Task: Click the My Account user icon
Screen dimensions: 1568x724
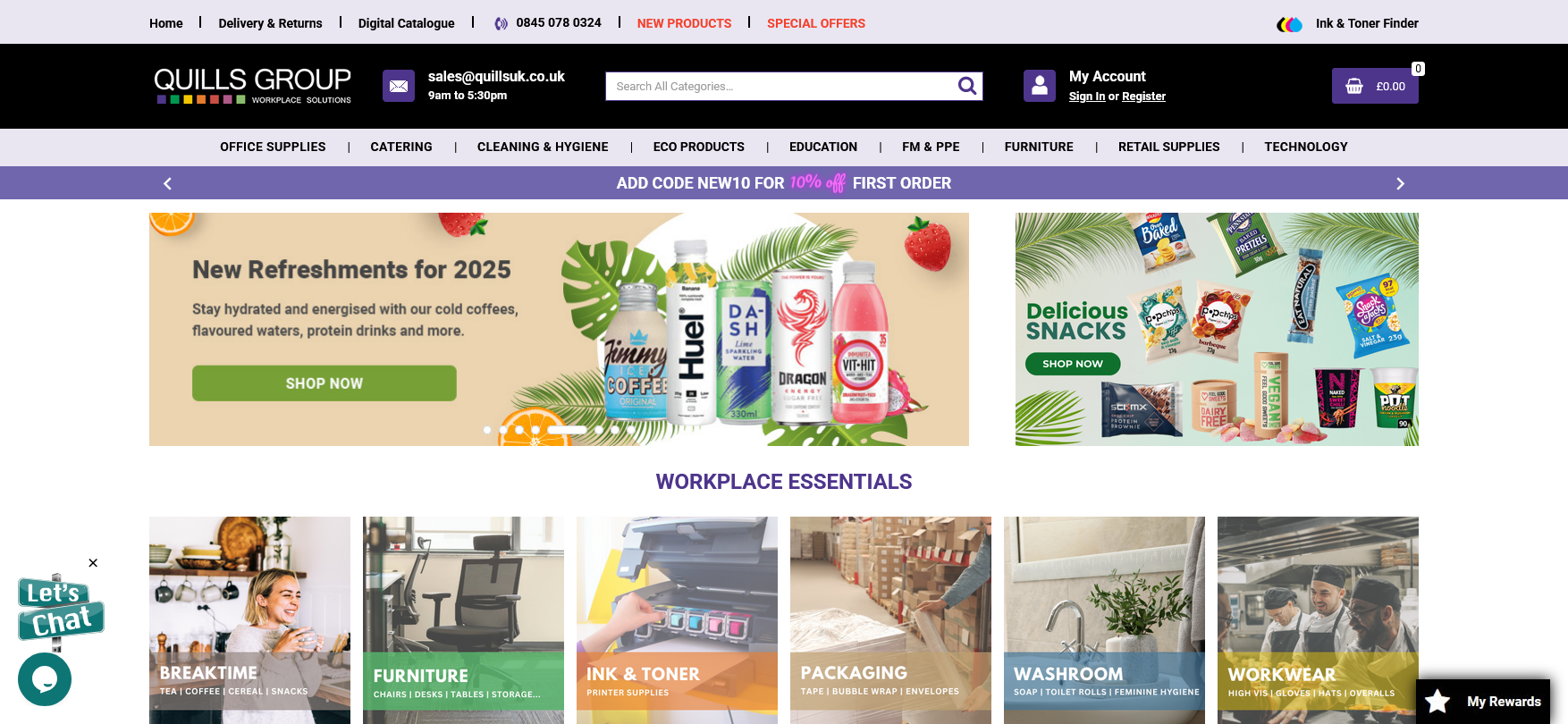Action: 1040,86
